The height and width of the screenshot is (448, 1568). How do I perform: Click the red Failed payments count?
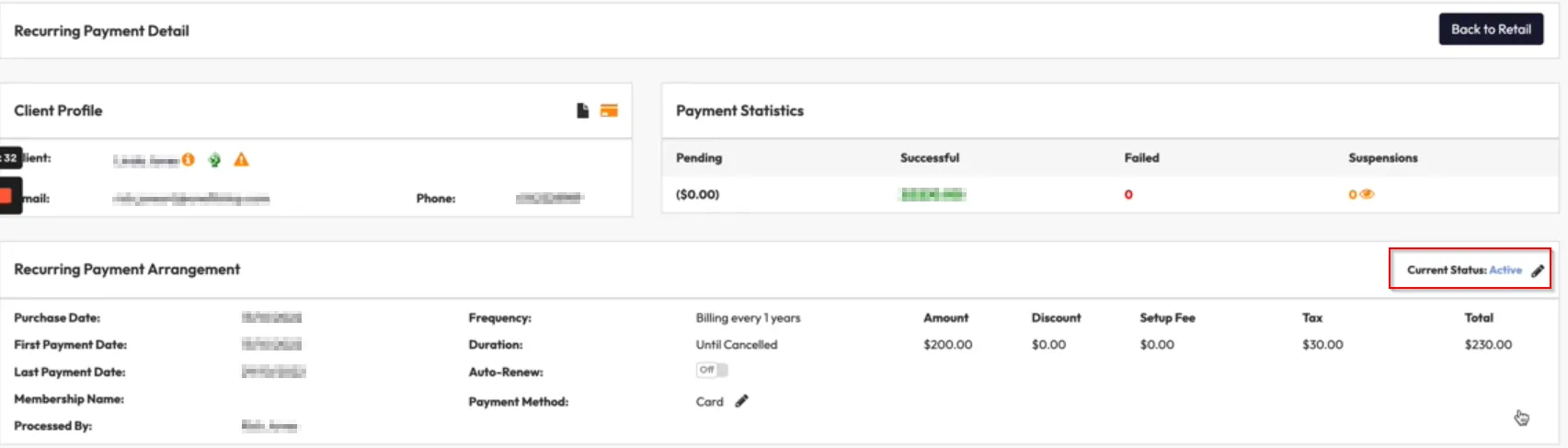1128,195
